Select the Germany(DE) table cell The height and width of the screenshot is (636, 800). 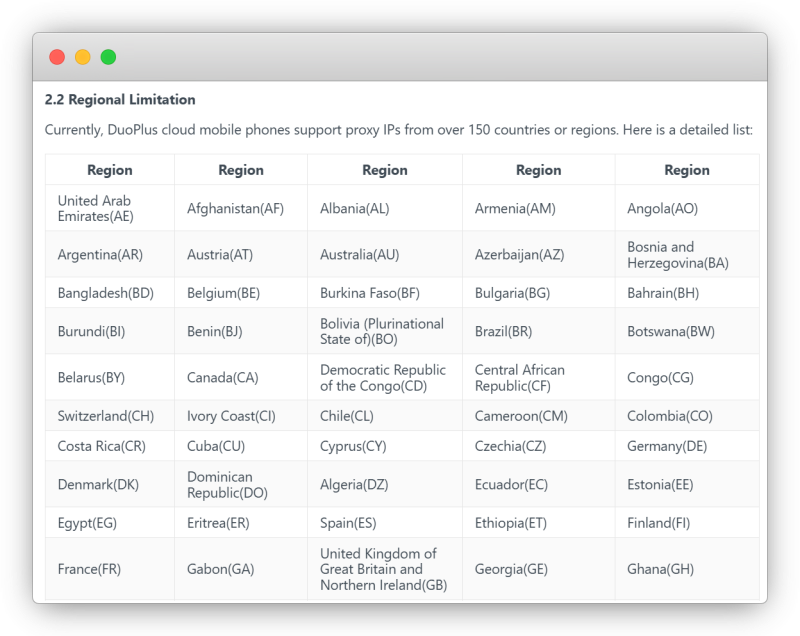667,446
